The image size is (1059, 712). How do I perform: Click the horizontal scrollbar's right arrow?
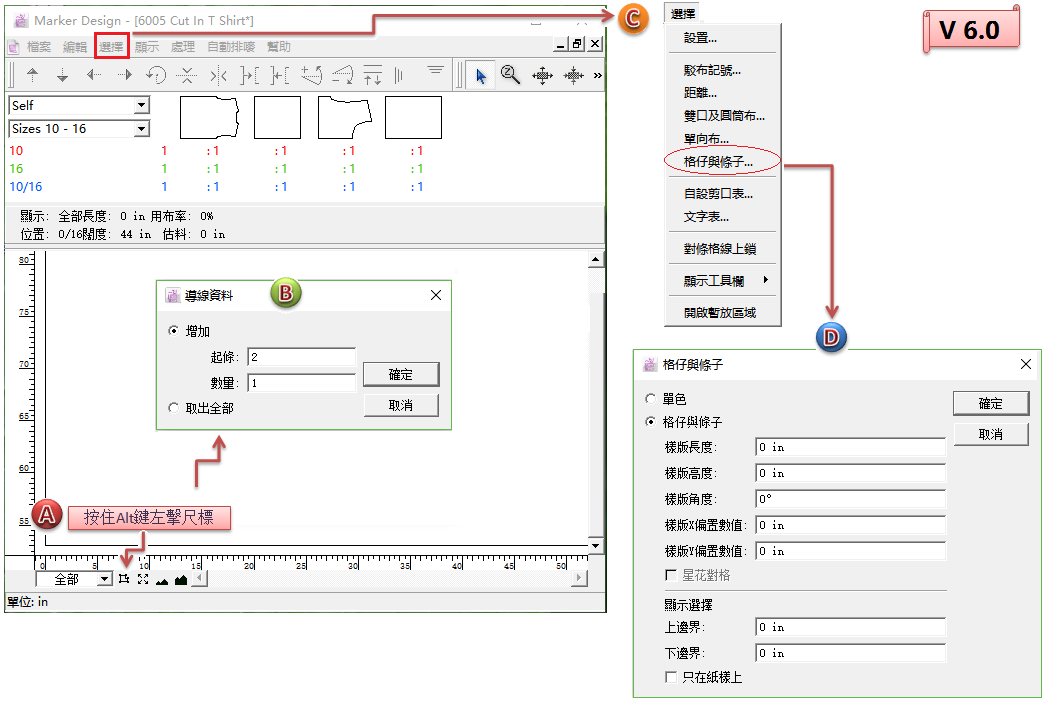click(x=579, y=579)
